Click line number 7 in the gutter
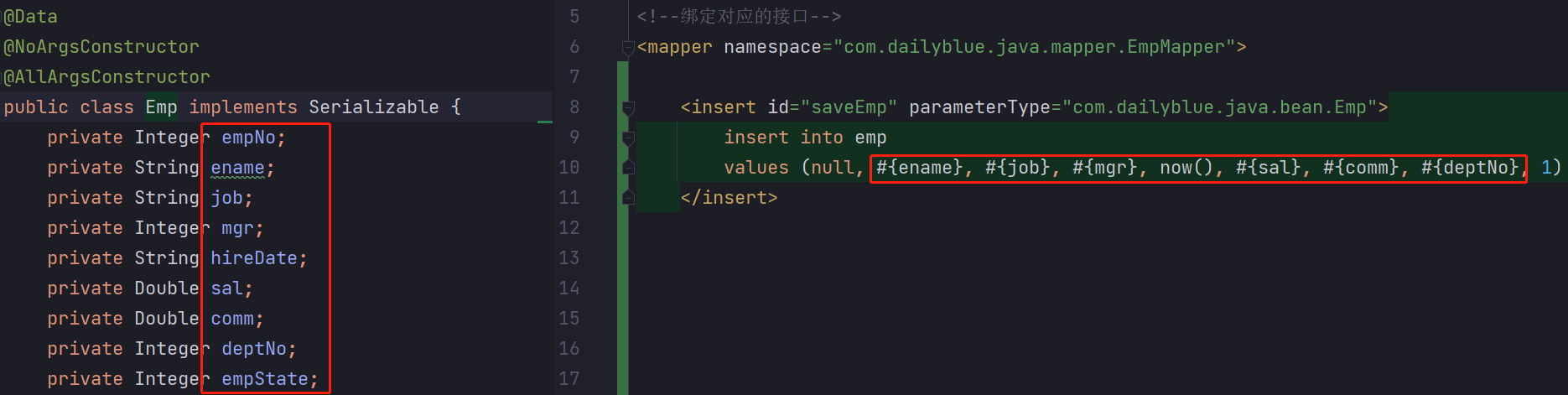Viewport: 1568px width, 395px height. (574, 77)
